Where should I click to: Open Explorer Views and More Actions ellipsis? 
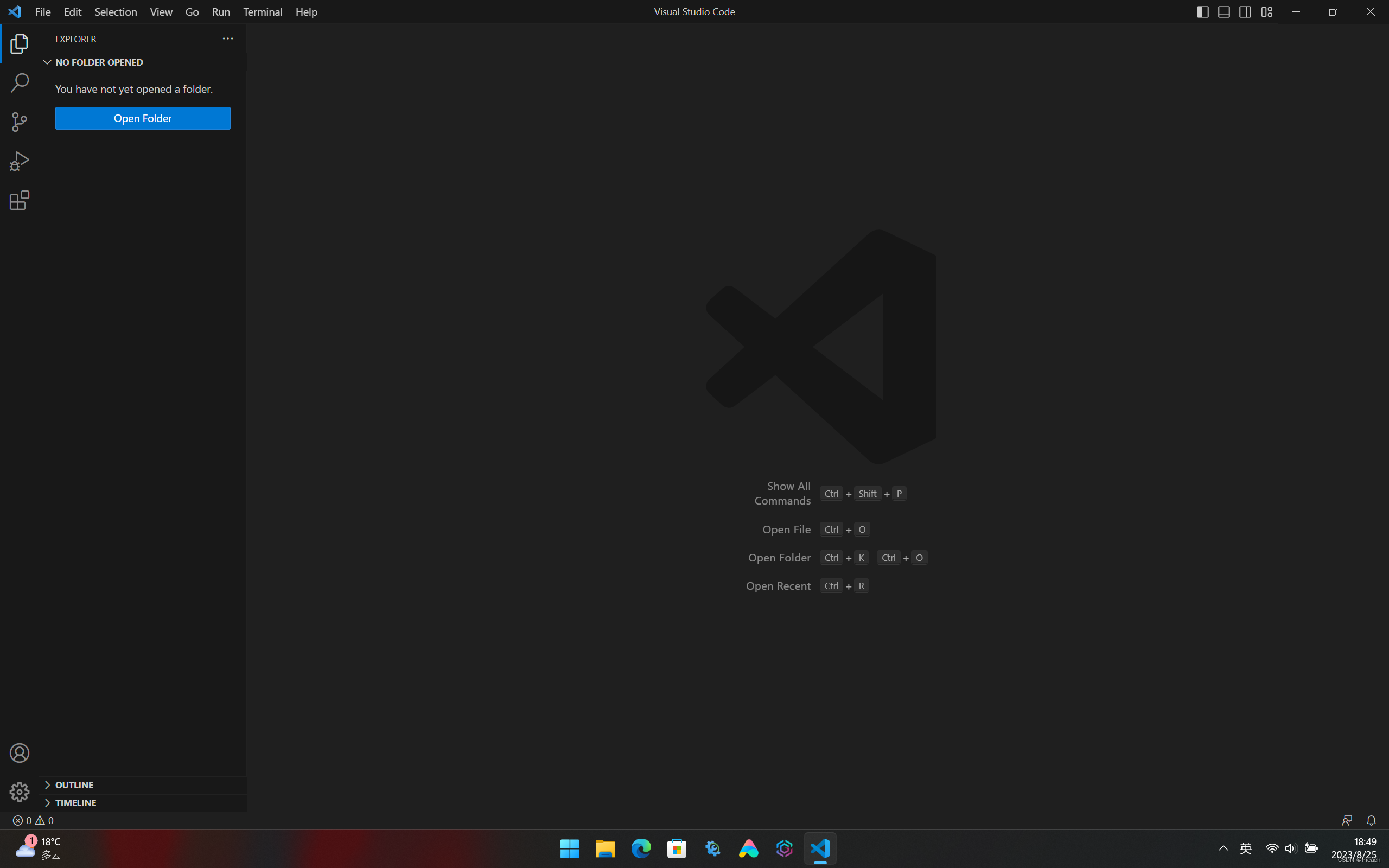(x=227, y=39)
